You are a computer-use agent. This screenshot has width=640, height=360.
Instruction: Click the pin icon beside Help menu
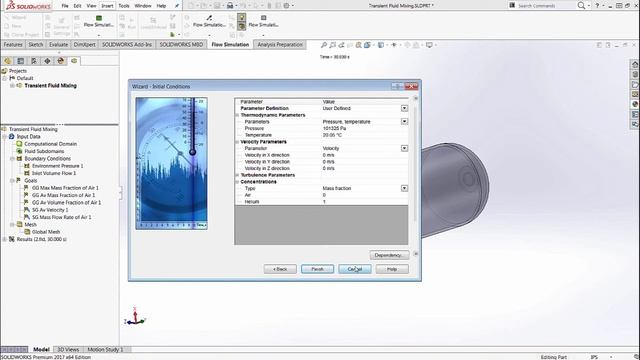coord(177,6)
